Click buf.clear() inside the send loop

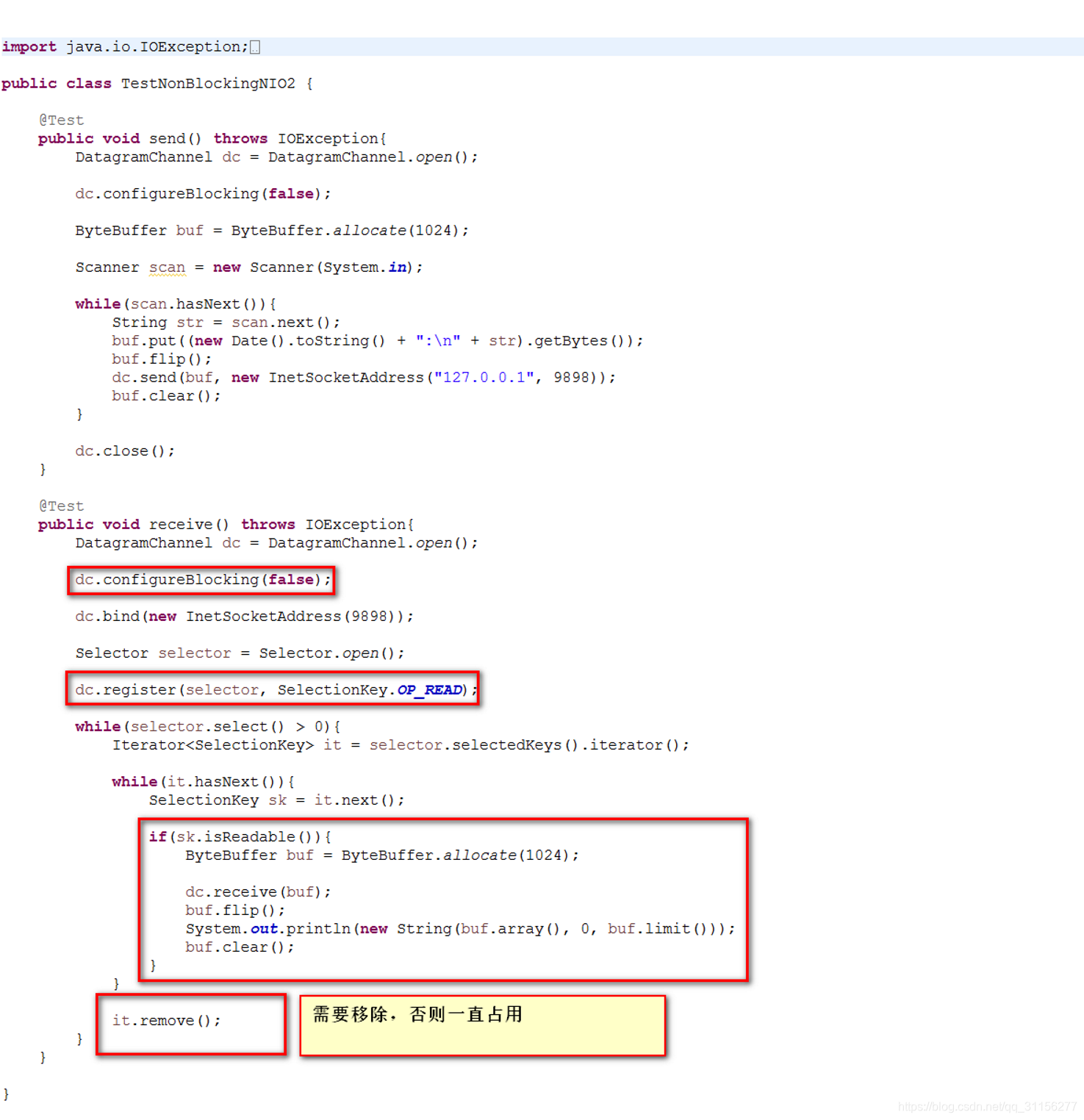166,396
